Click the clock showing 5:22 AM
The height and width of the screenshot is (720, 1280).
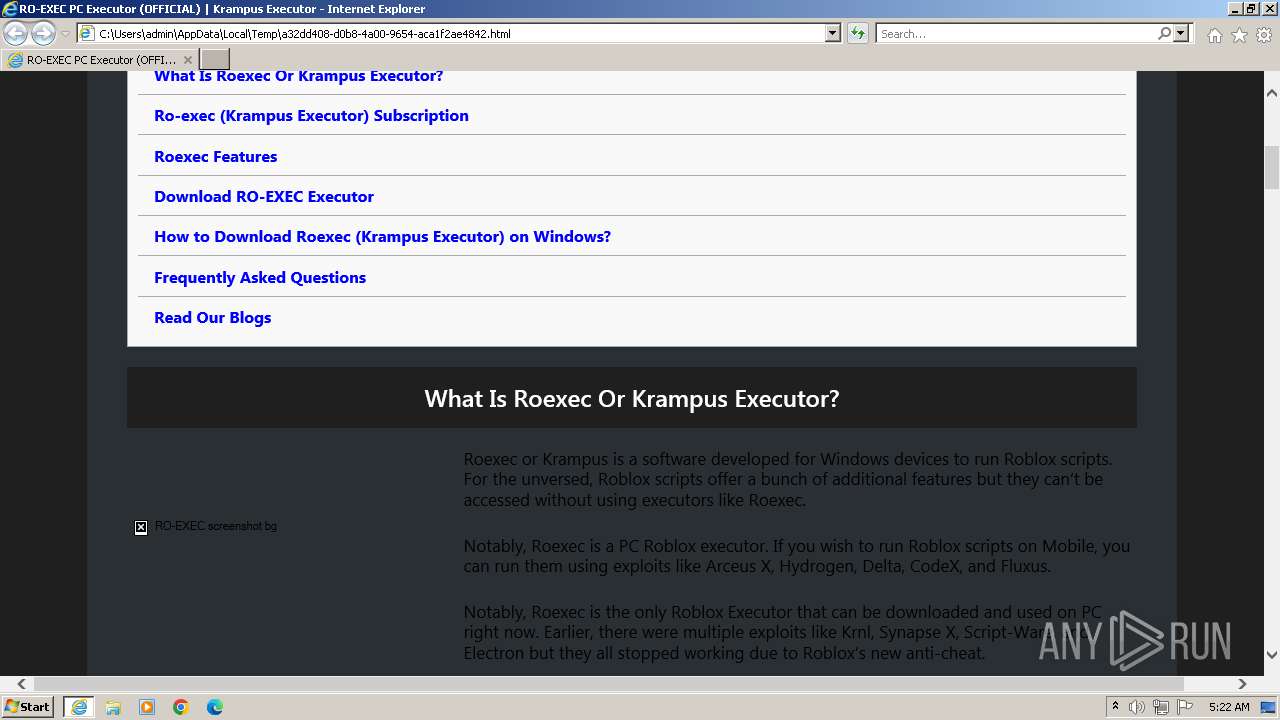point(1229,707)
